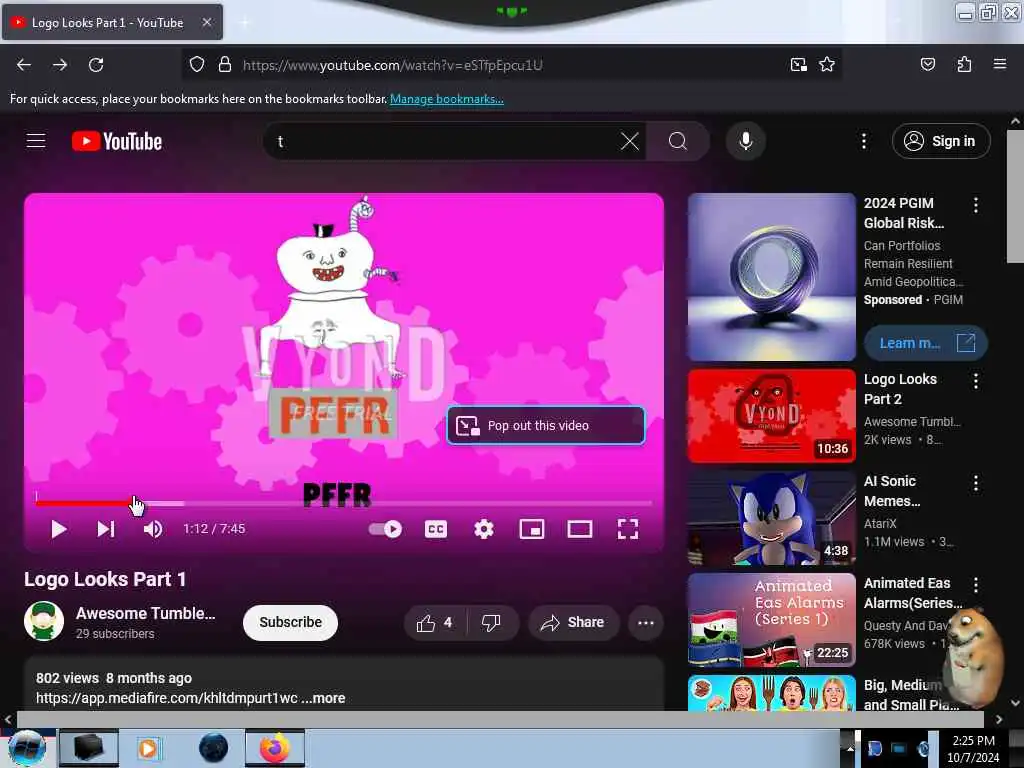Play the video

[x=59, y=529]
